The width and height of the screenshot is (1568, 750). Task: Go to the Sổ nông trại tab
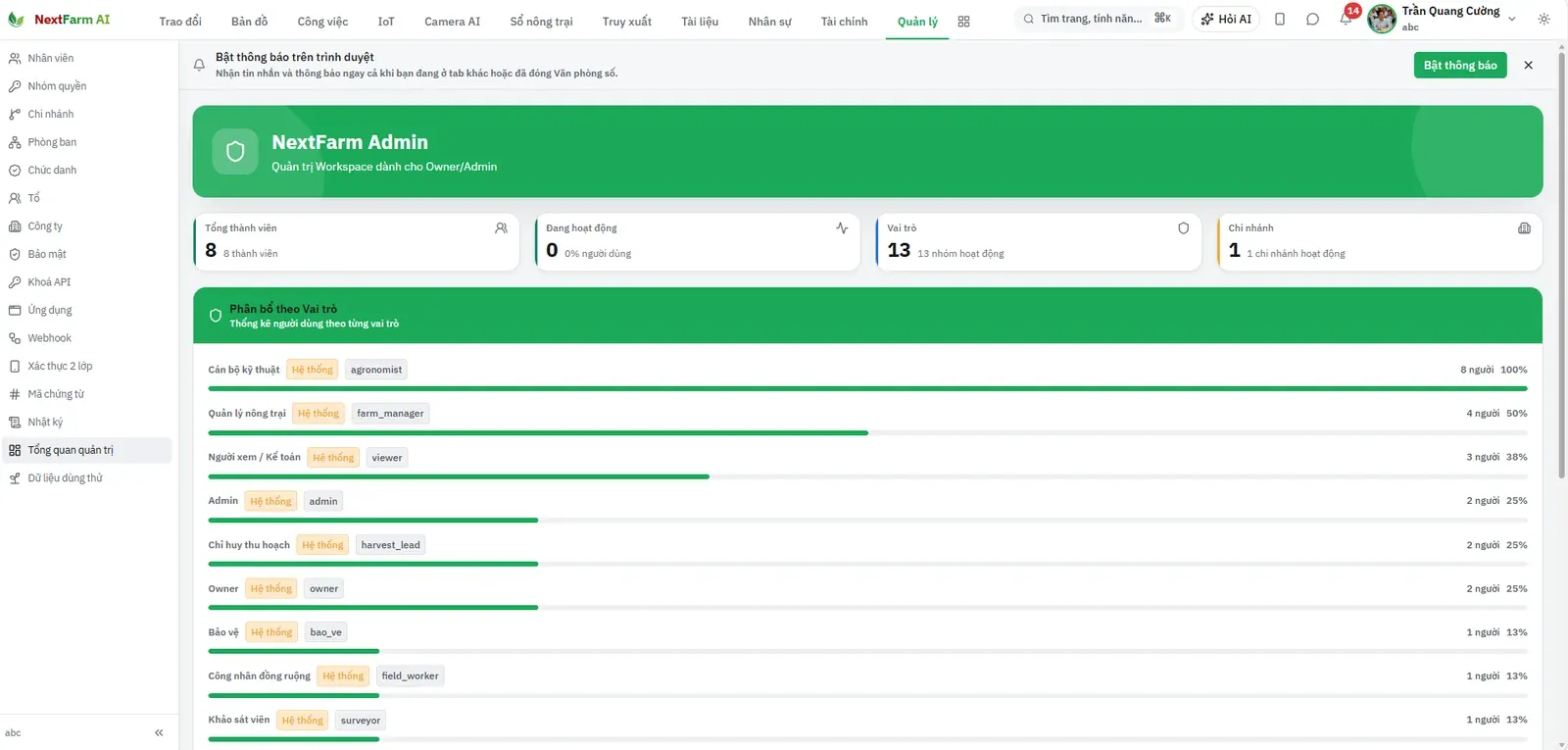(x=541, y=22)
